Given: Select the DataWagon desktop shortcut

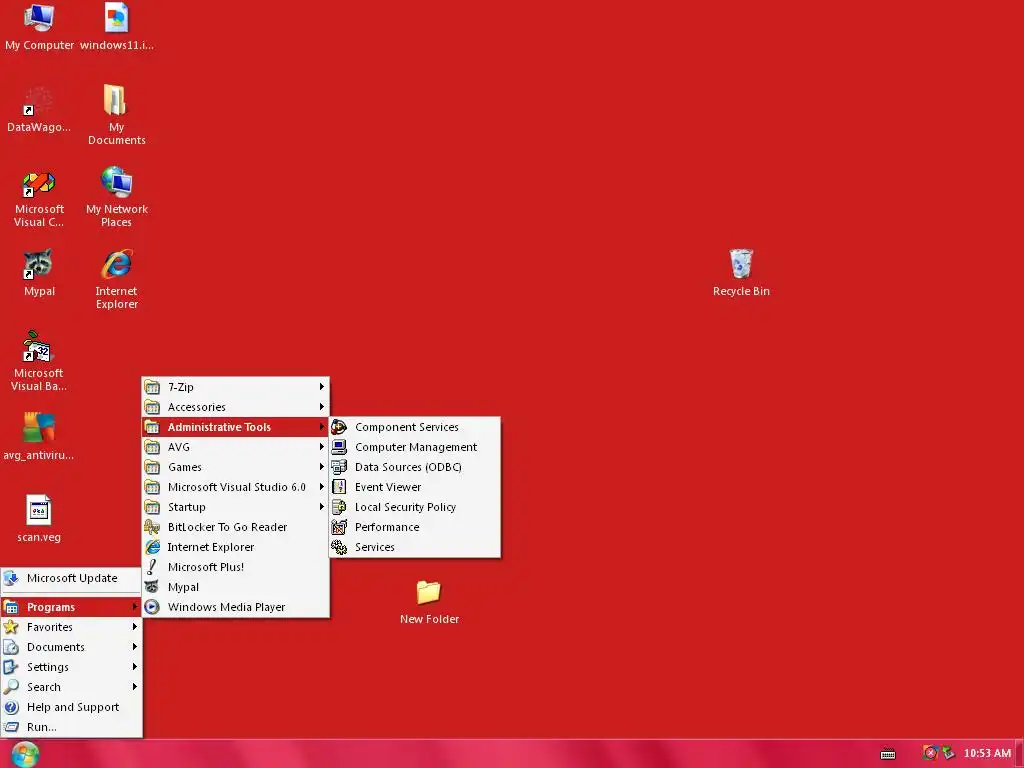Looking at the screenshot, I should coord(39,109).
